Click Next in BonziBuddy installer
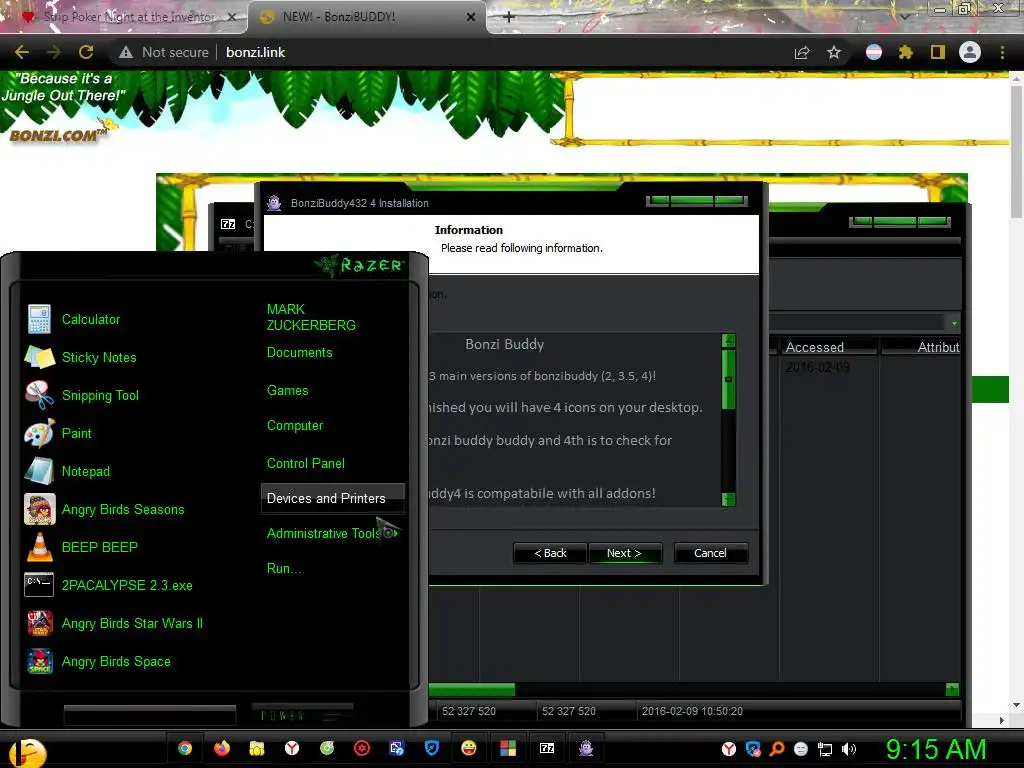 [624, 553]
